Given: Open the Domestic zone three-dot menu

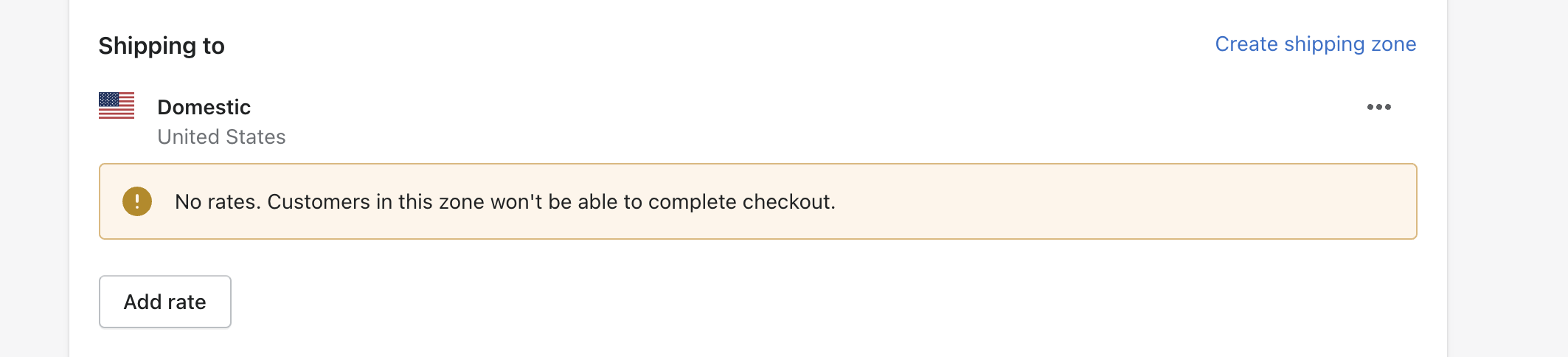Looking at the screenshot, I should tap(1378, 107).
